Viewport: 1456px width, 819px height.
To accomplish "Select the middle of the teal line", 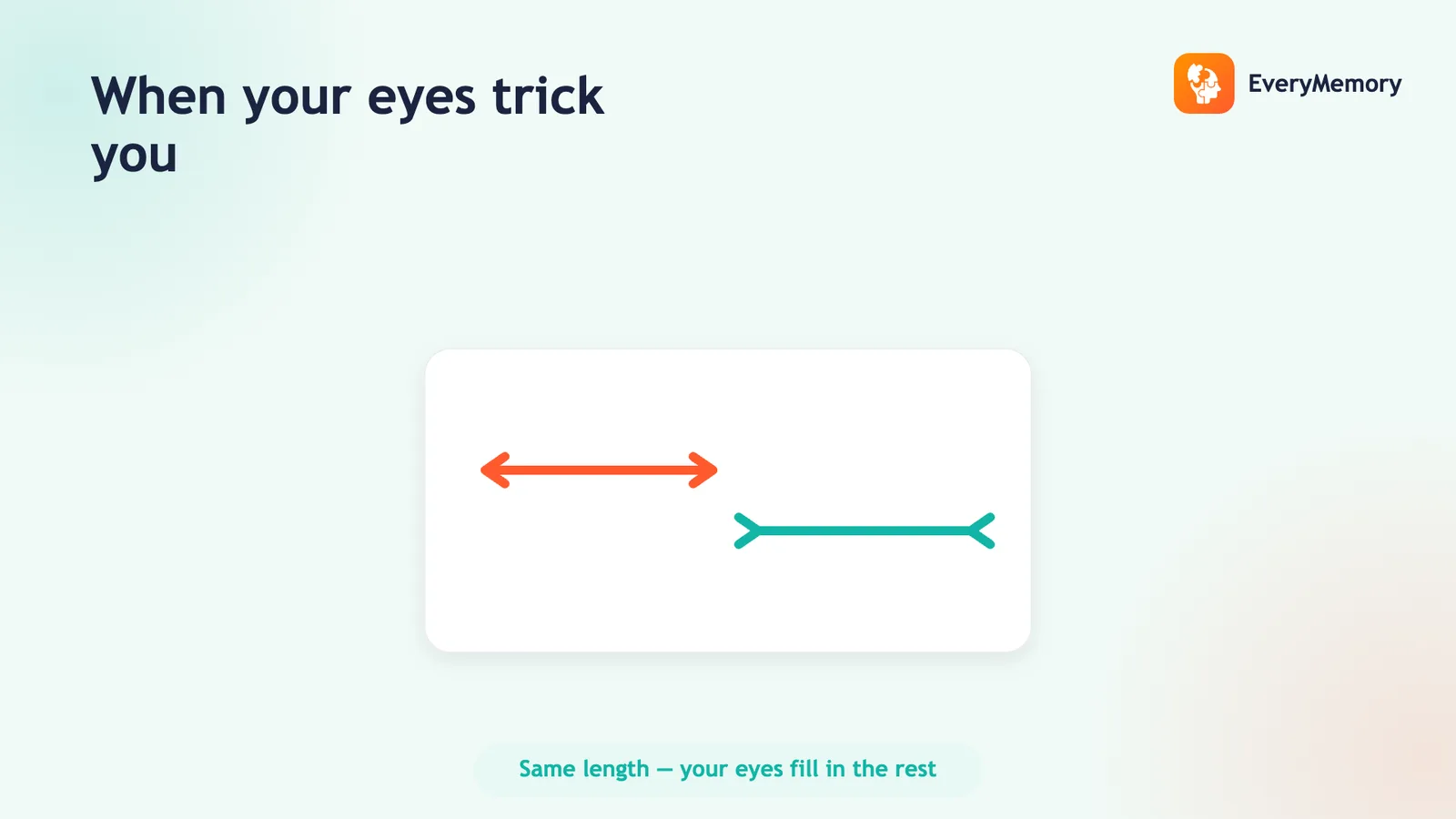I will 864,531.
